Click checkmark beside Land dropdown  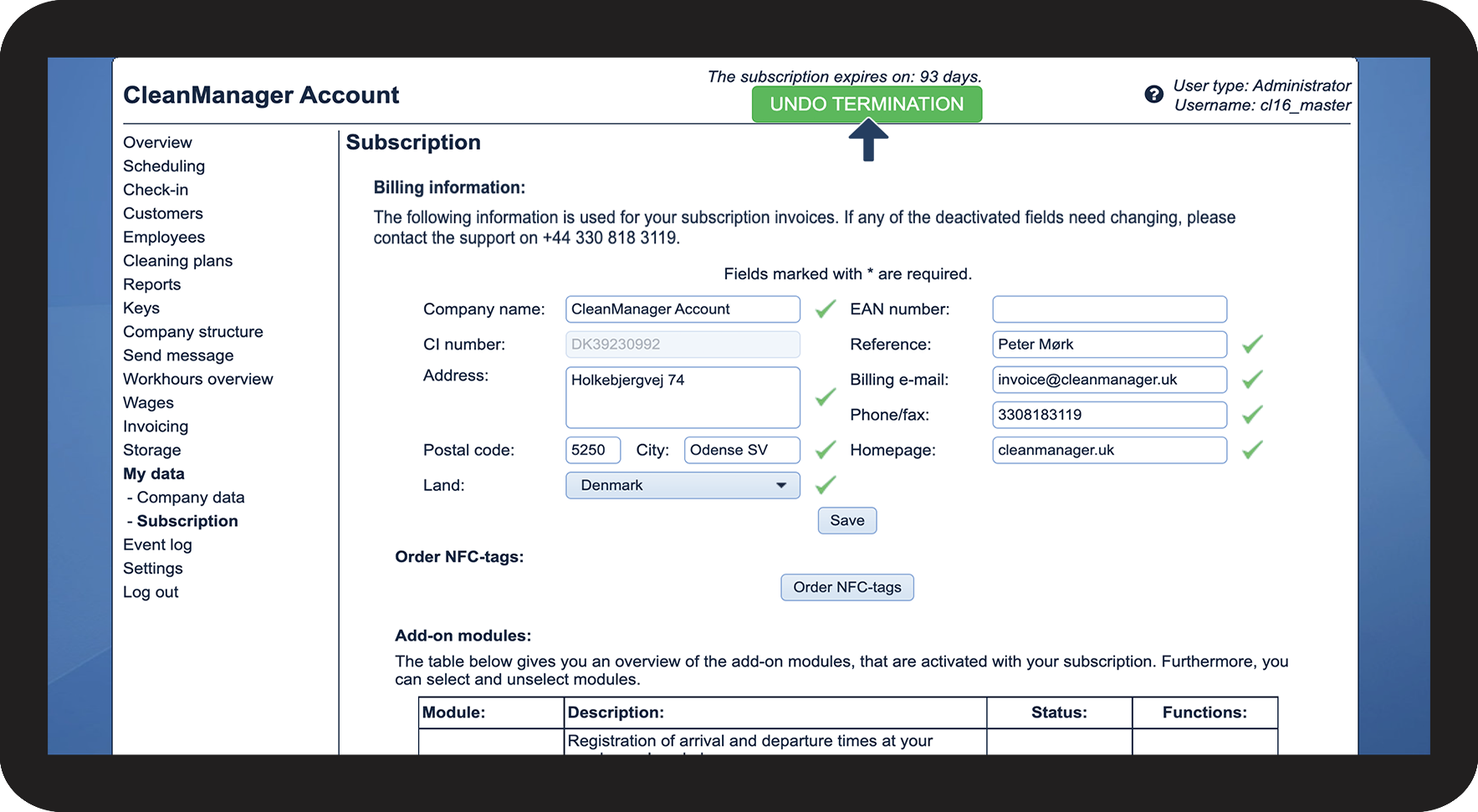pos(826,485)
